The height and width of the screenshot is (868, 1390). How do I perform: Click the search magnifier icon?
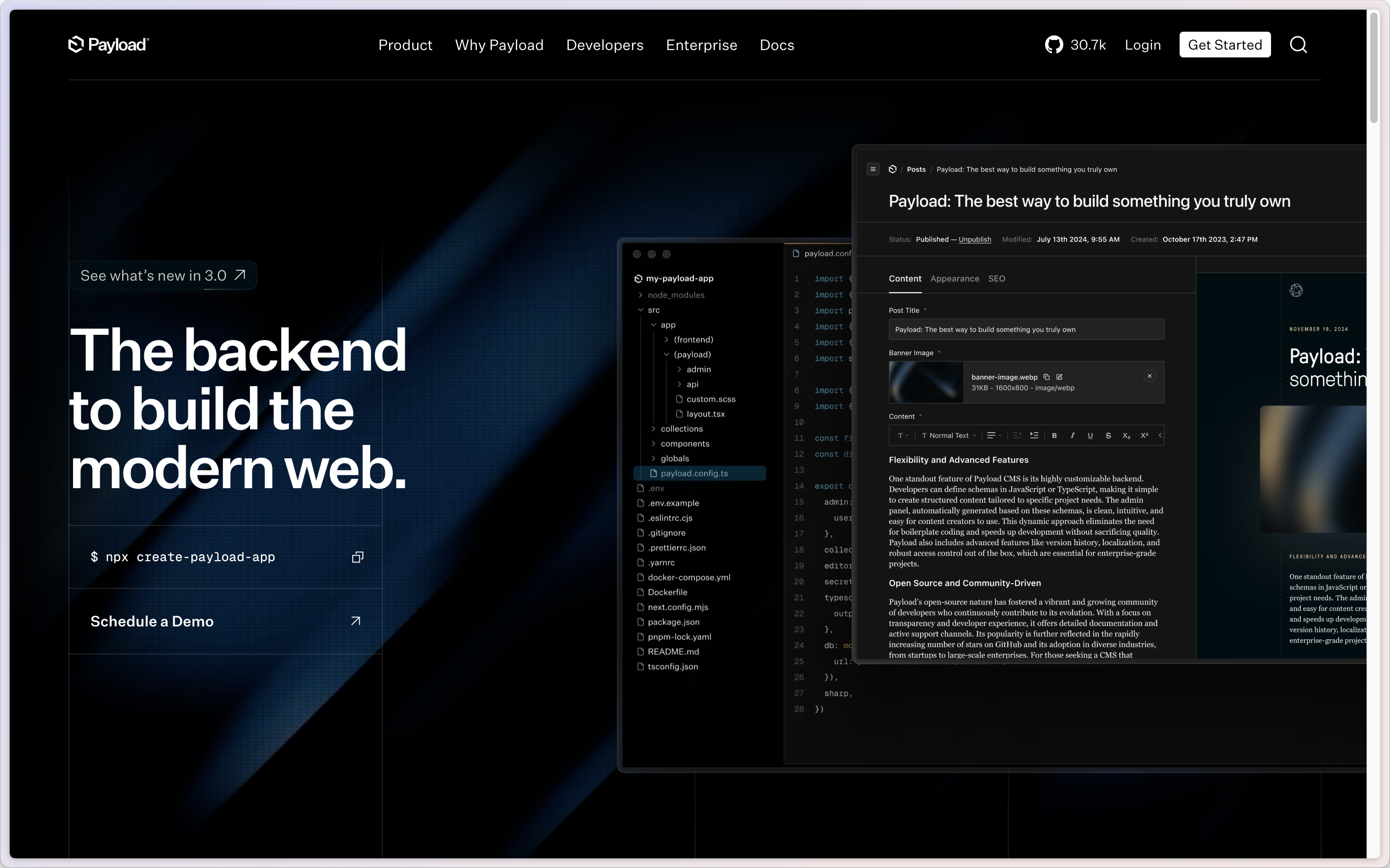1298,45
